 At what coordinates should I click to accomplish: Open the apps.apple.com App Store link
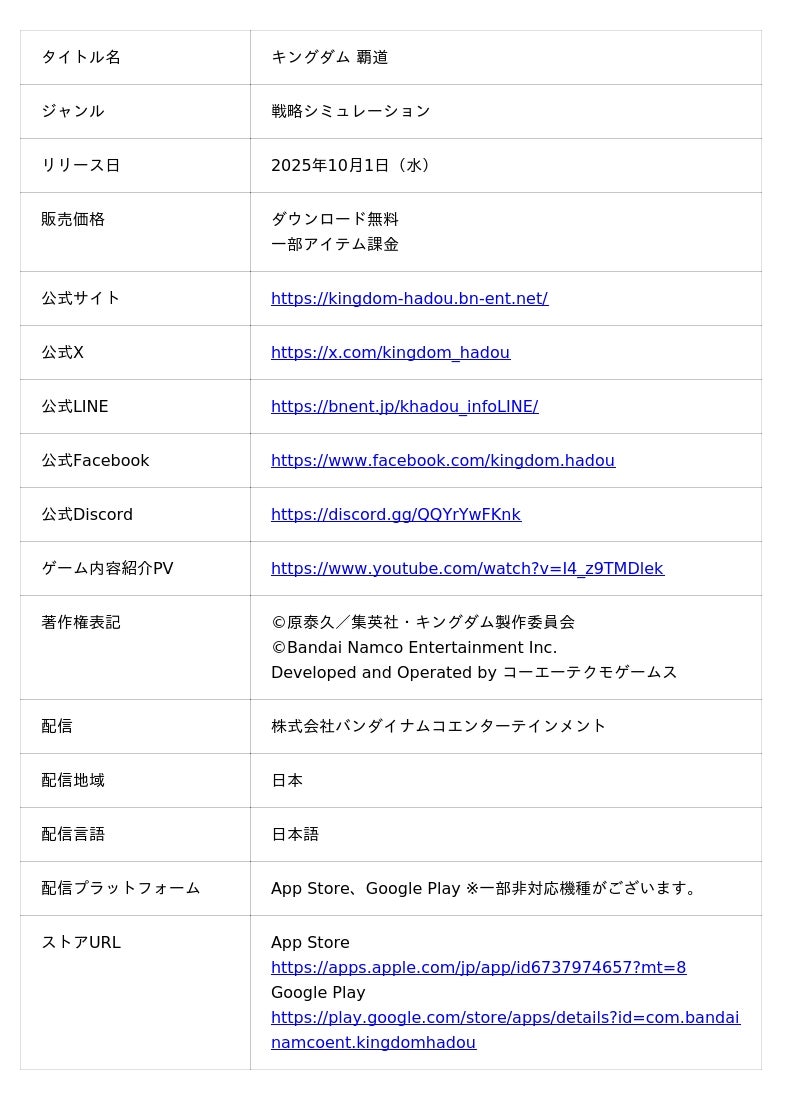pos(478,967)
